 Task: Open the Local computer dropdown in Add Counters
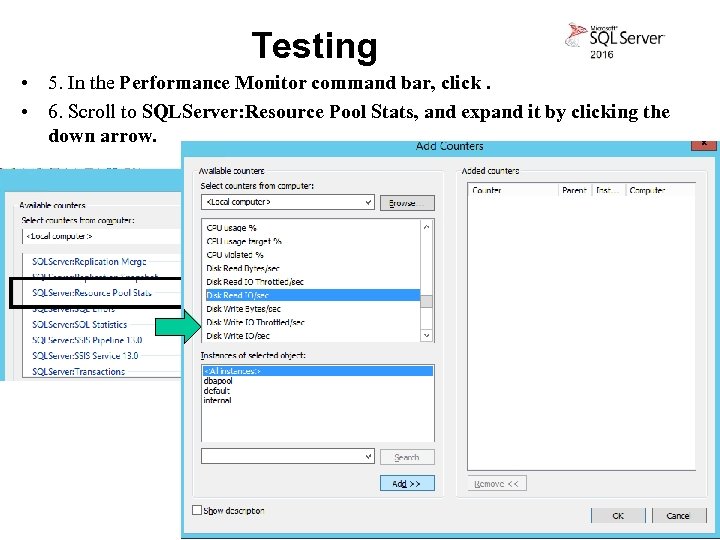point(368,202)
